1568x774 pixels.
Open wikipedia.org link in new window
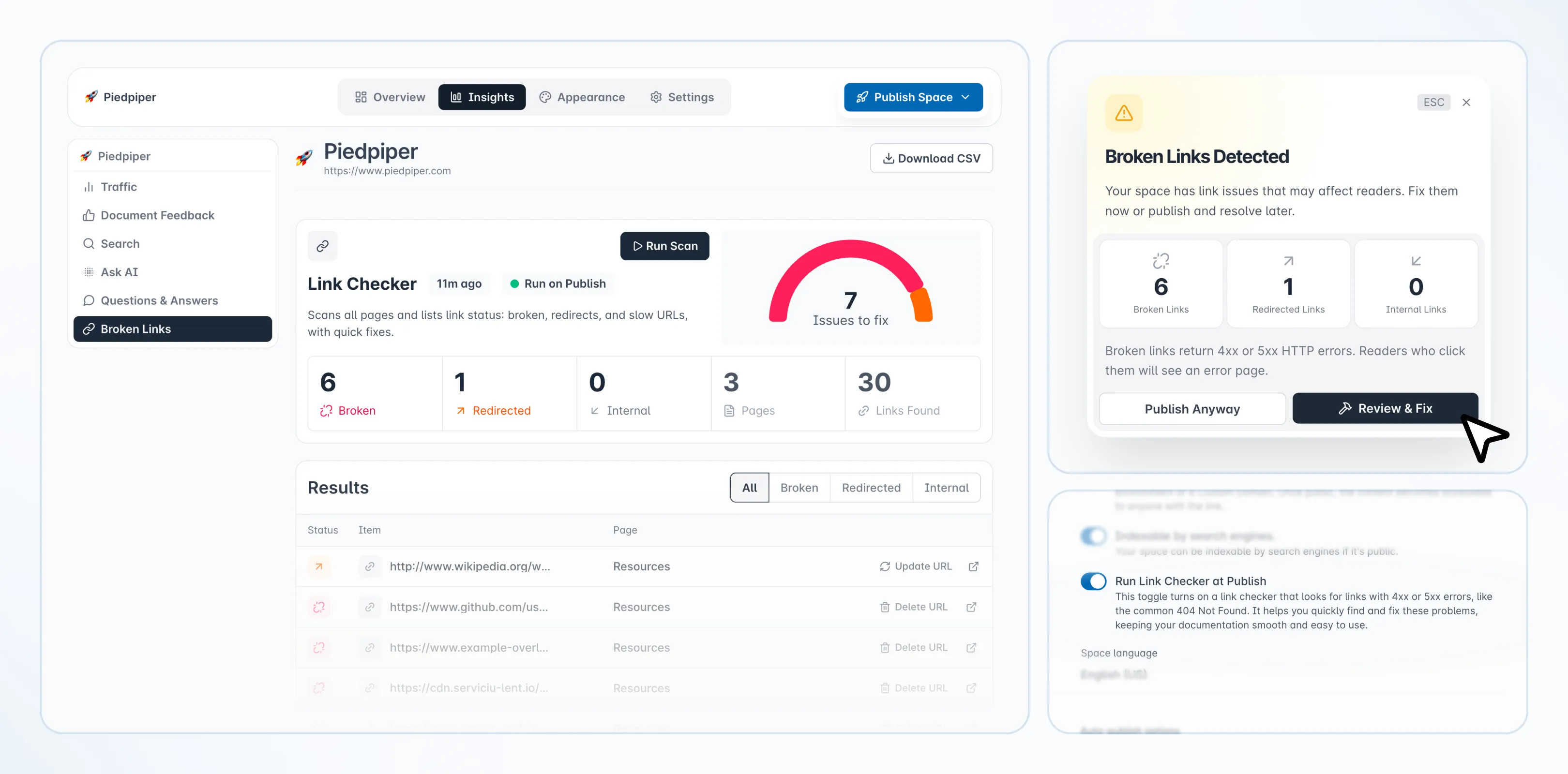[x=973, y=566]
